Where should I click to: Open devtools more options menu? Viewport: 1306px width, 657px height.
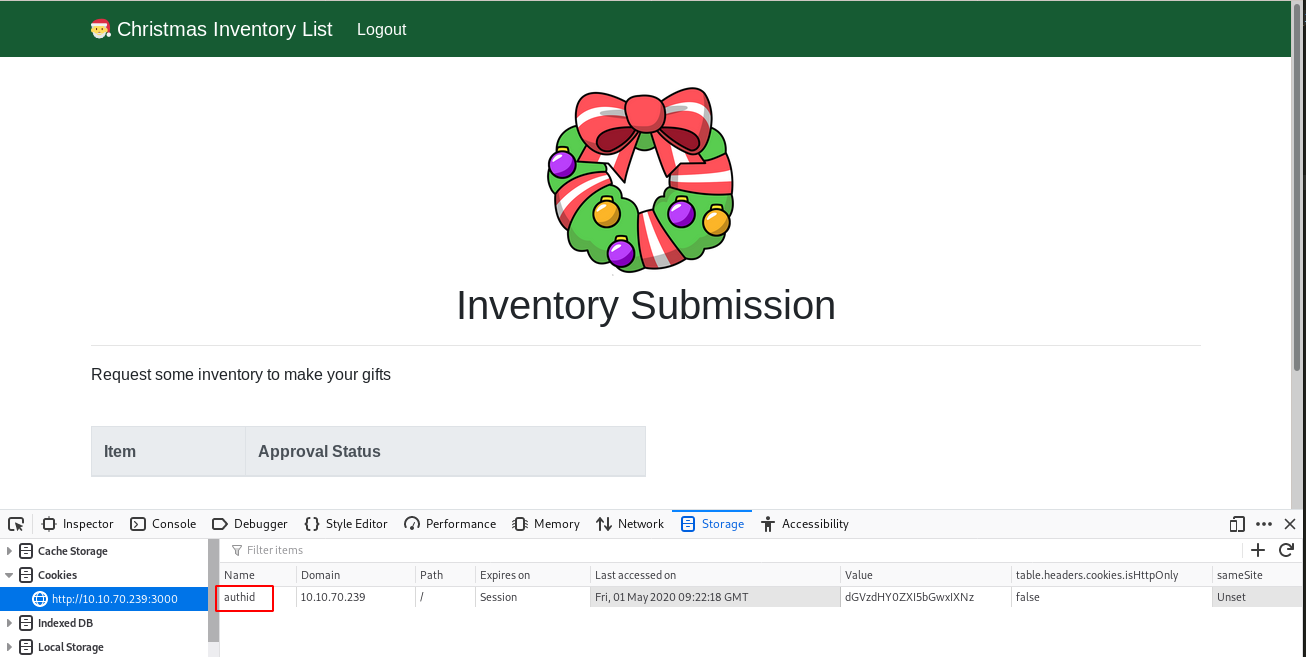(1264, 524)
